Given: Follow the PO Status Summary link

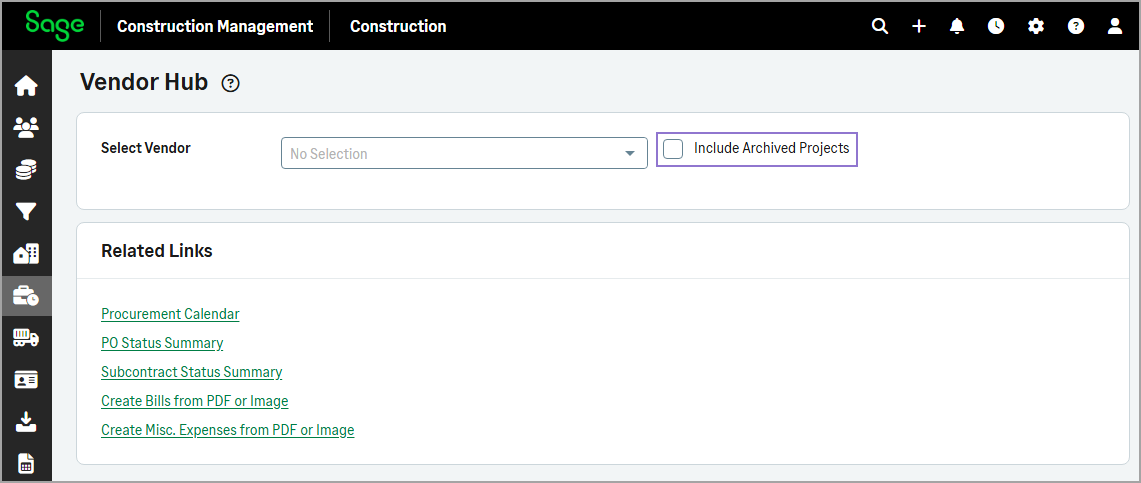Looking at the screenshot, I should tap(162, 343).
